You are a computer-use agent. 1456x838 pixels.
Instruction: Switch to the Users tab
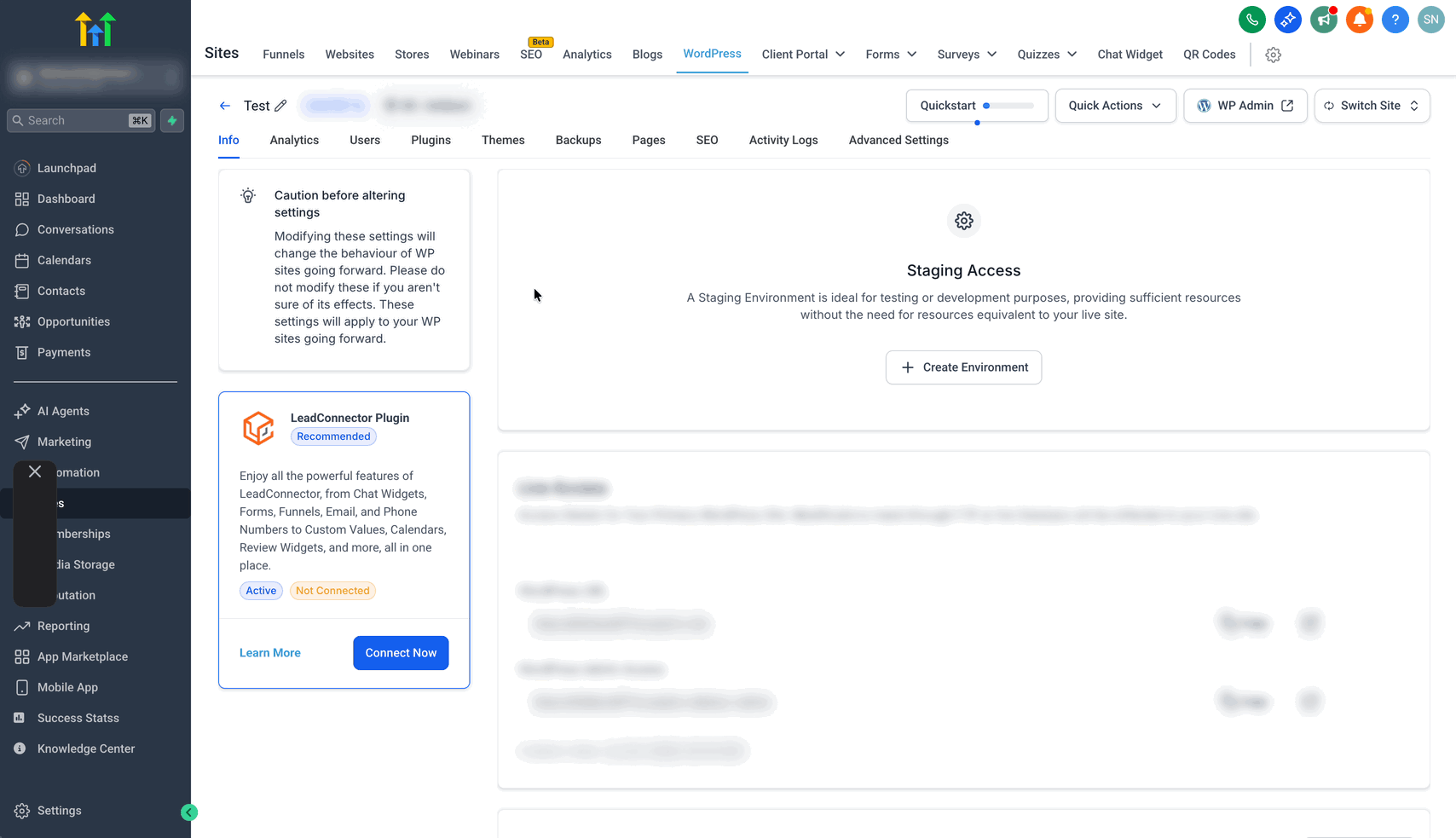[365, 141]
